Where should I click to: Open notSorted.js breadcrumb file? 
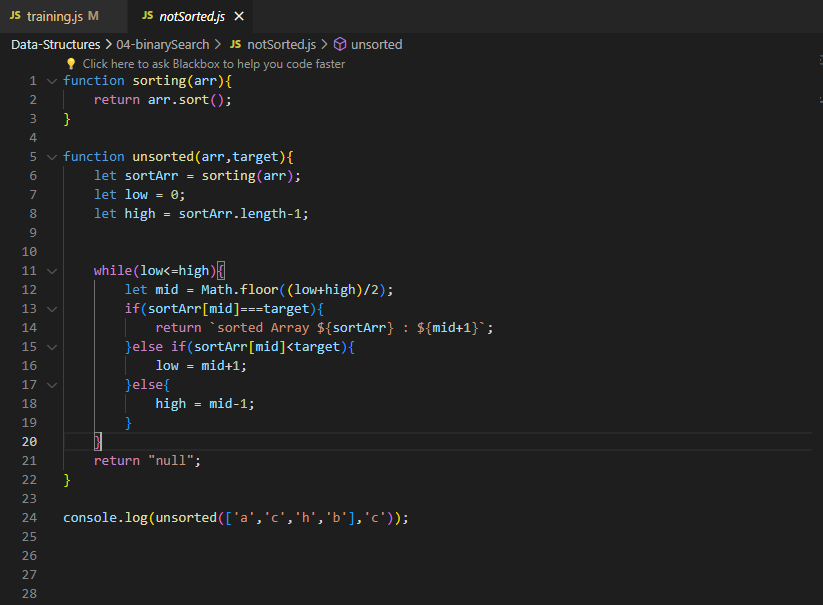click(x=281, y=45)
